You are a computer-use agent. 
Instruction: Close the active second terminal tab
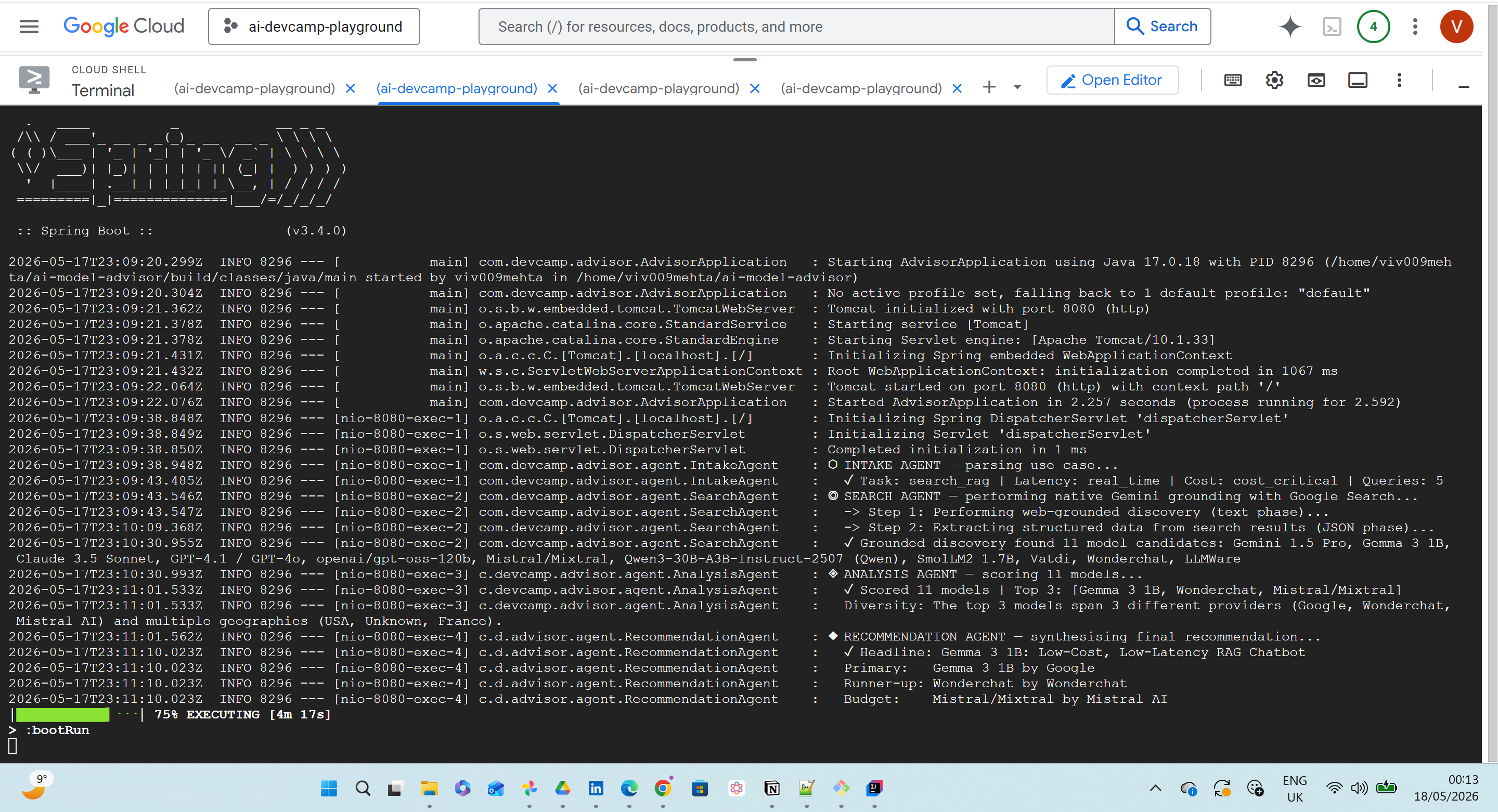552,88
